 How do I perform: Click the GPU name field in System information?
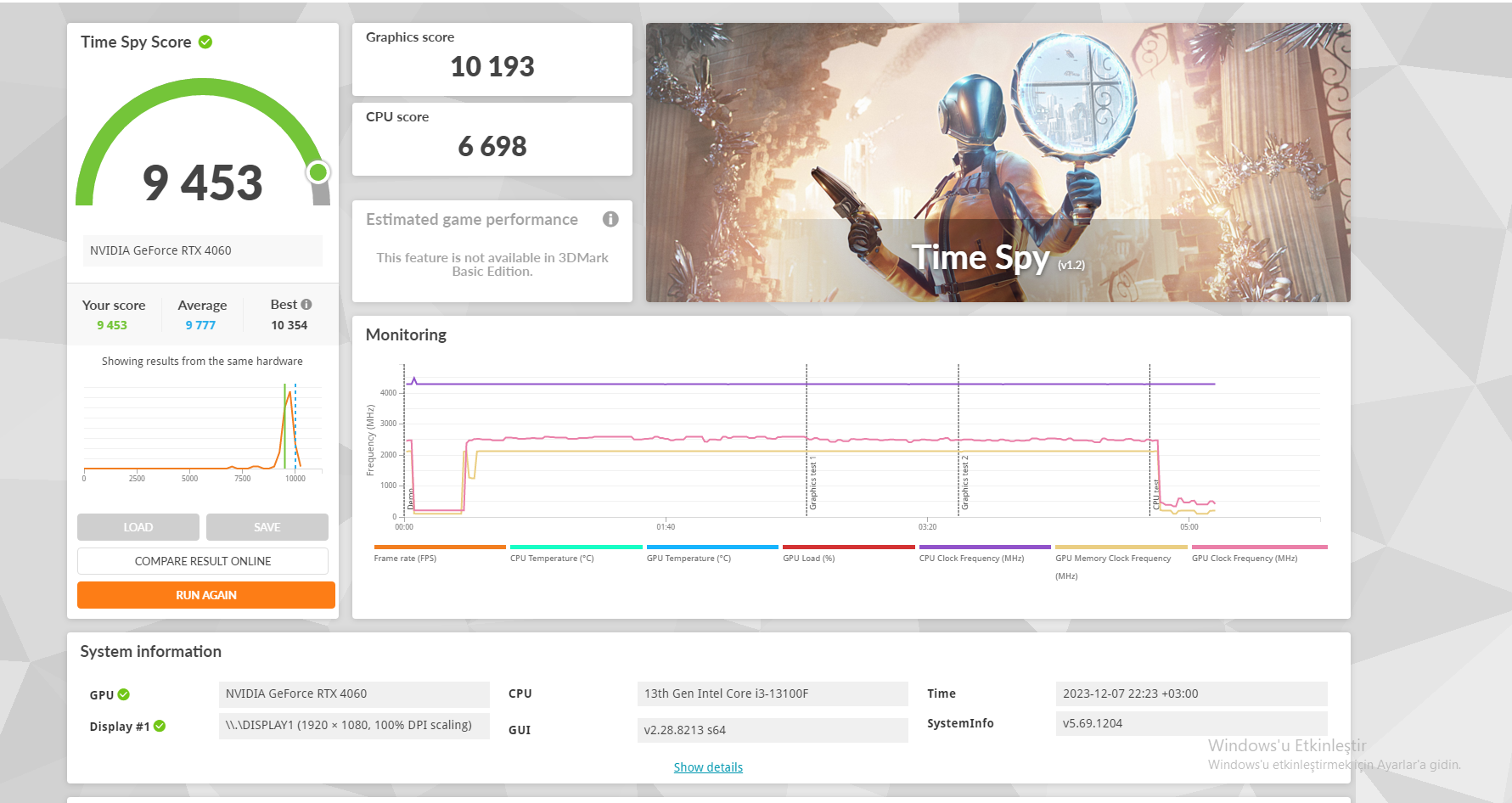click(x=354, y=693)
